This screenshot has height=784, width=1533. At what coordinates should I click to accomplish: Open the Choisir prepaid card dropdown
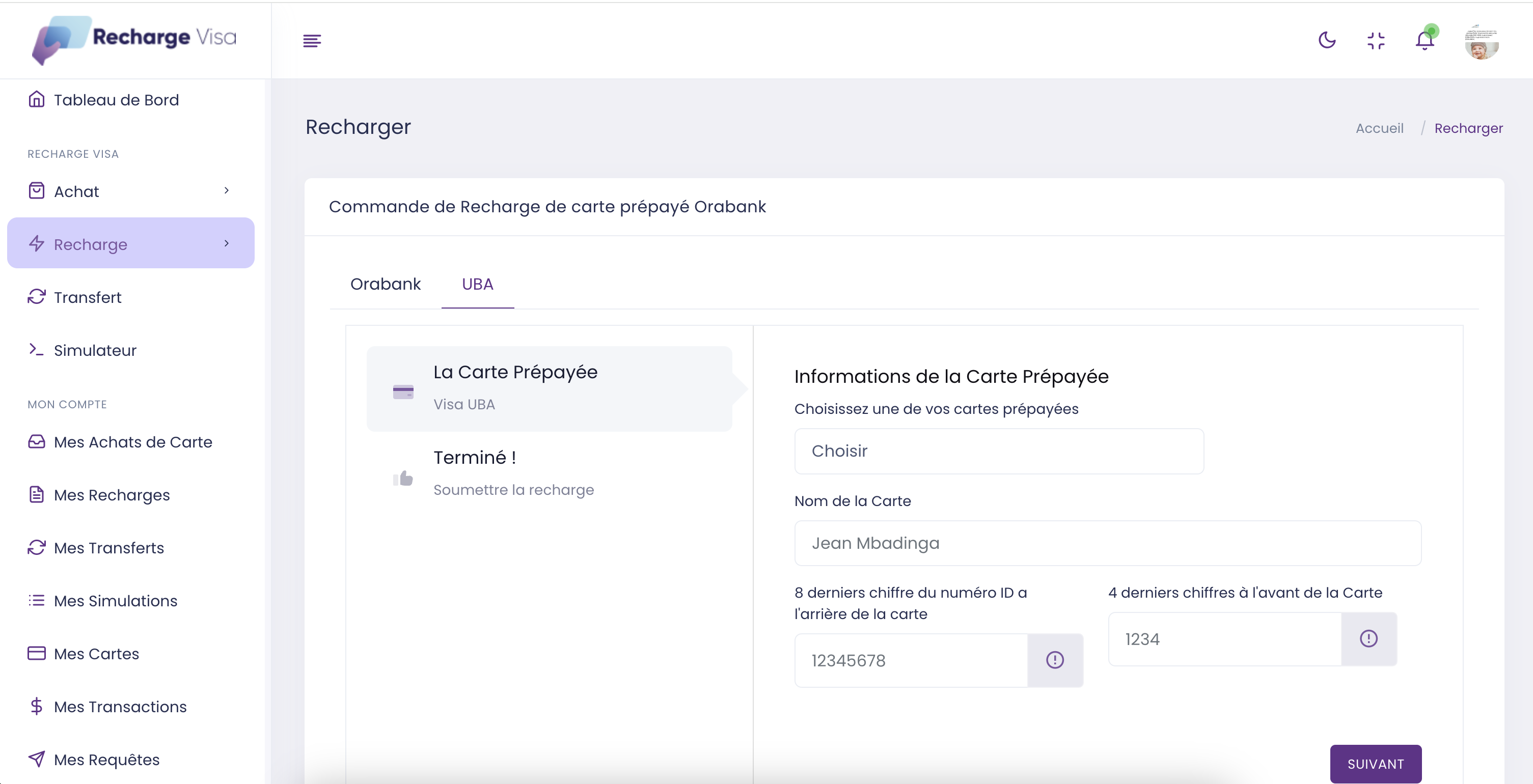point(999,451)
